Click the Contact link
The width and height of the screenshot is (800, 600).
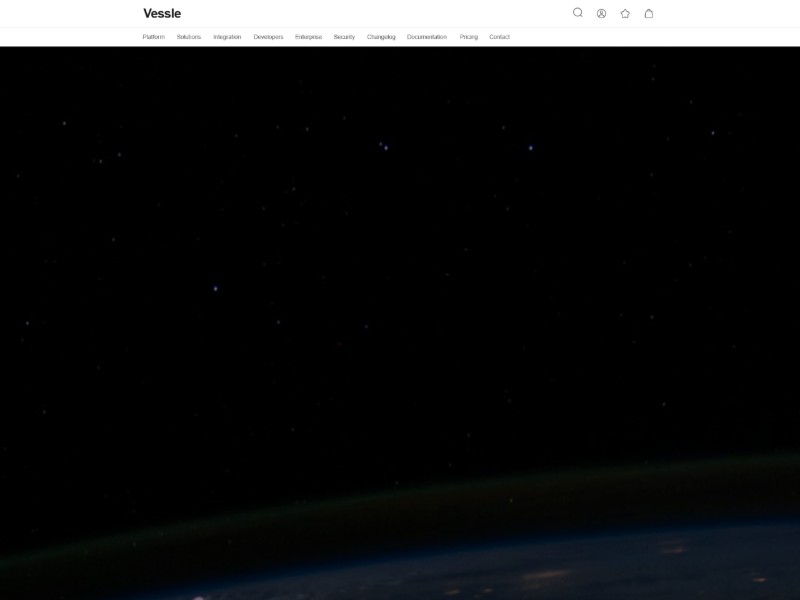pos(499,37)
